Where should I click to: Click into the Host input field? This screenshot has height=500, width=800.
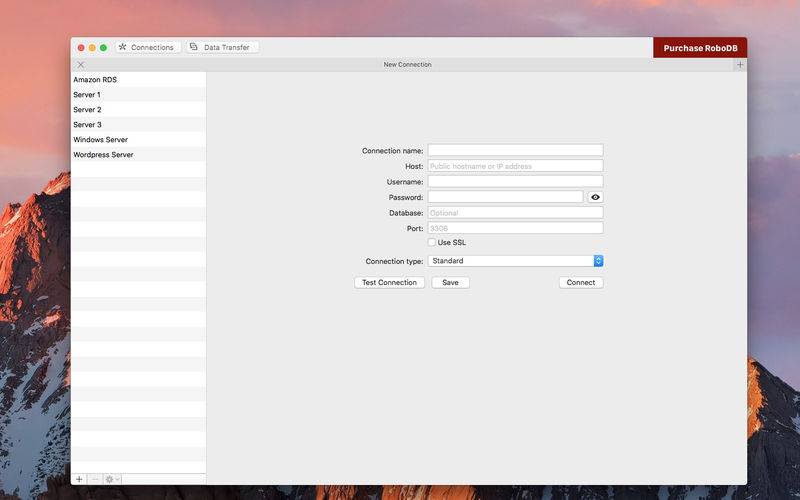(515, 166)
